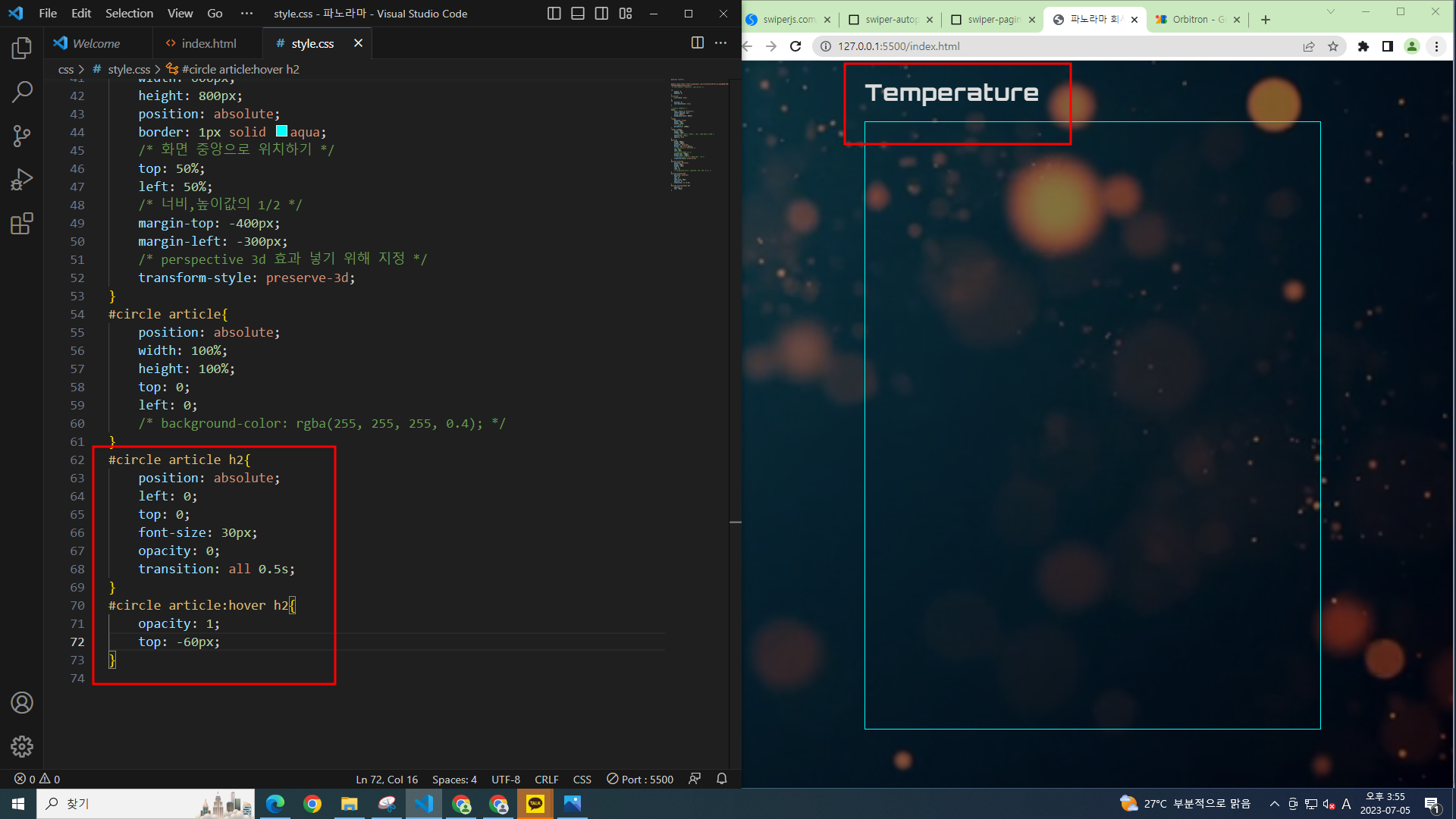This screenshot has width=1456, height=819.
Task: Click the aqua color swatch on line 44
Action: [x=281, y=131]
